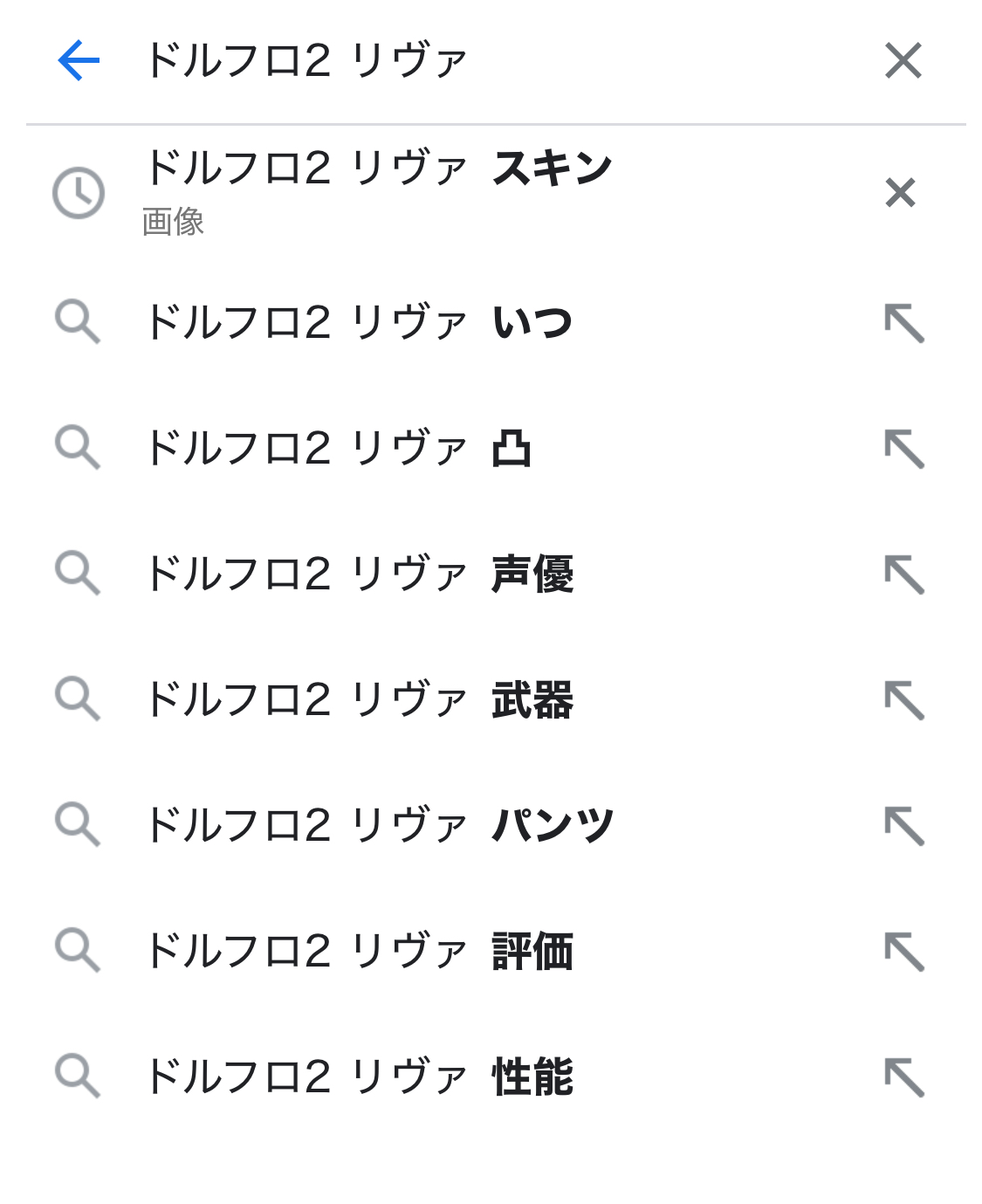982x1204 pixels.
Task: Tap the blue back arrow
Action: coord(79,60)
